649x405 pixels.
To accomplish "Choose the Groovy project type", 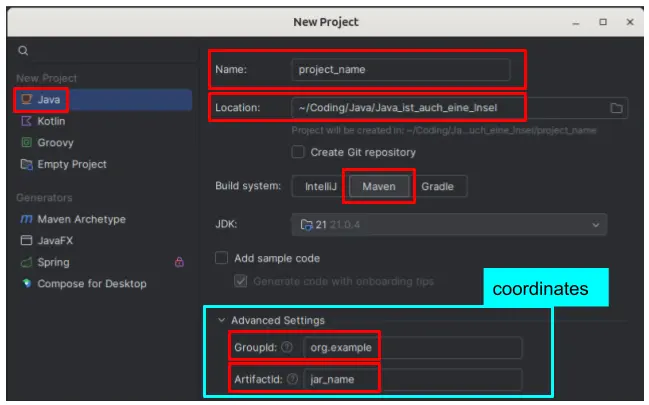I will [54, 143].
